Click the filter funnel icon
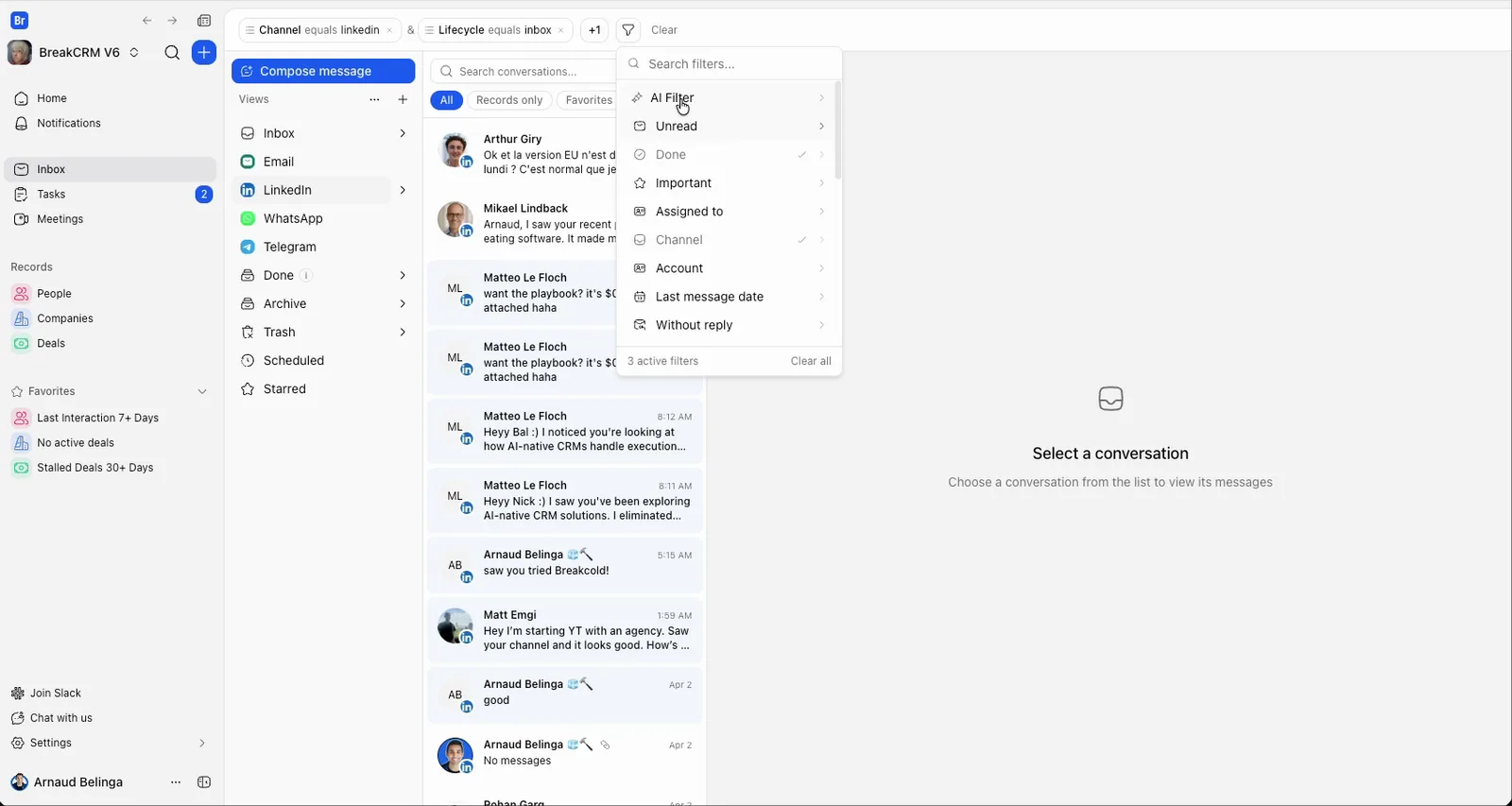This screenshot has height=806, width=1512. tap(627, 30)
